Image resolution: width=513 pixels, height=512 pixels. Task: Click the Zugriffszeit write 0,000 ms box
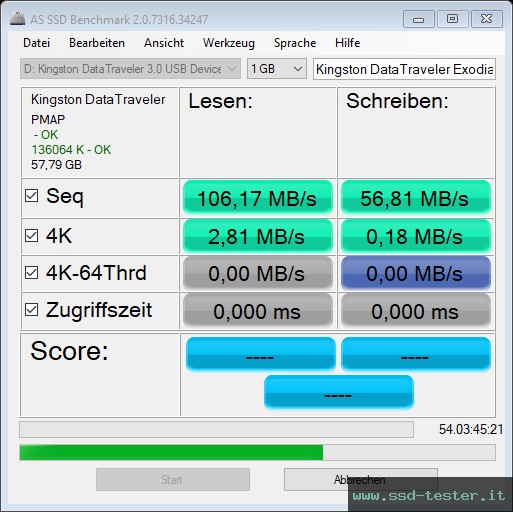click(x=416, y=310)
